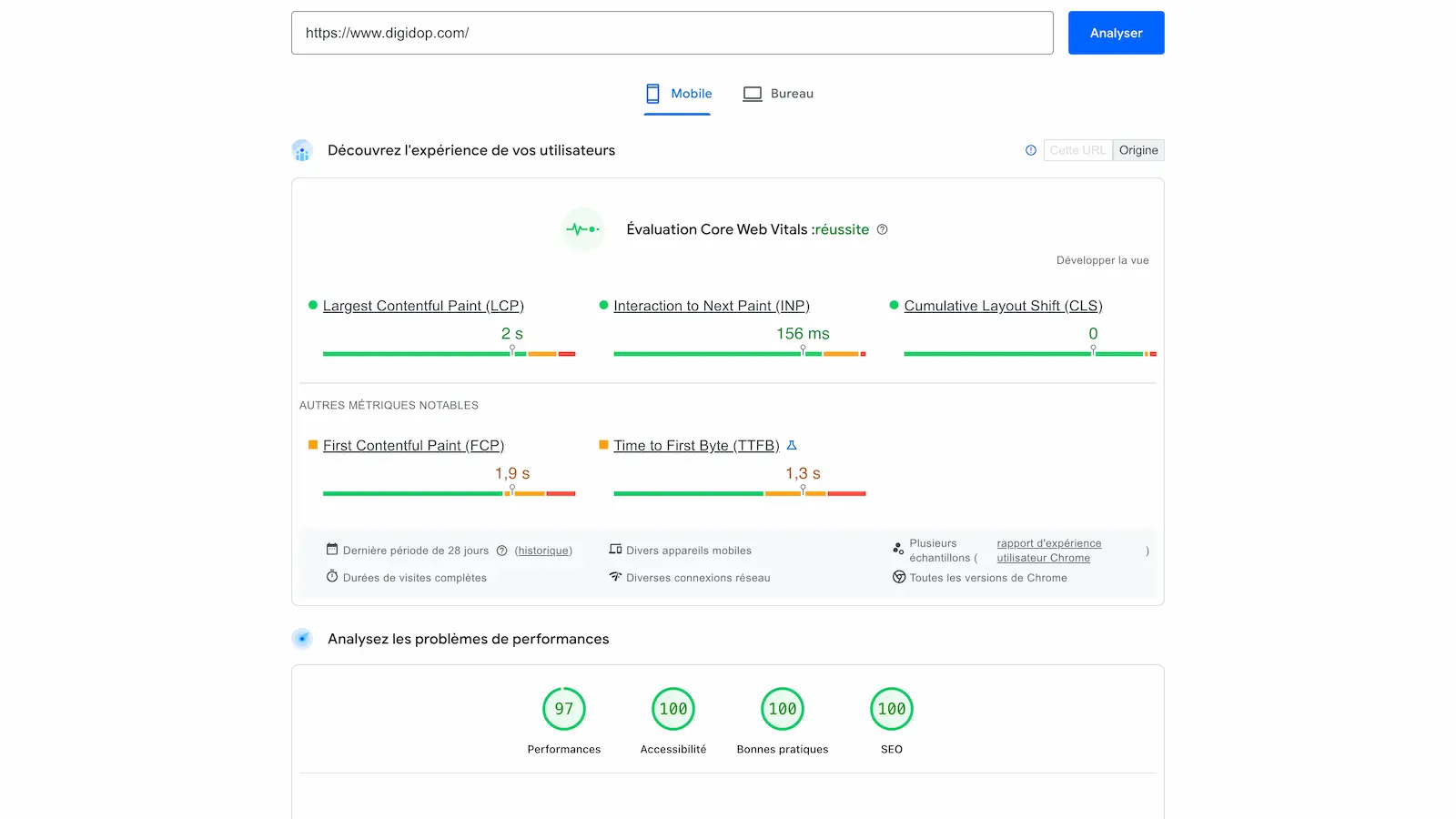The height and width of the screenshot is (819, 1456).
Task: Click the mobile phone icon
Action: click(x=652, y=94)
